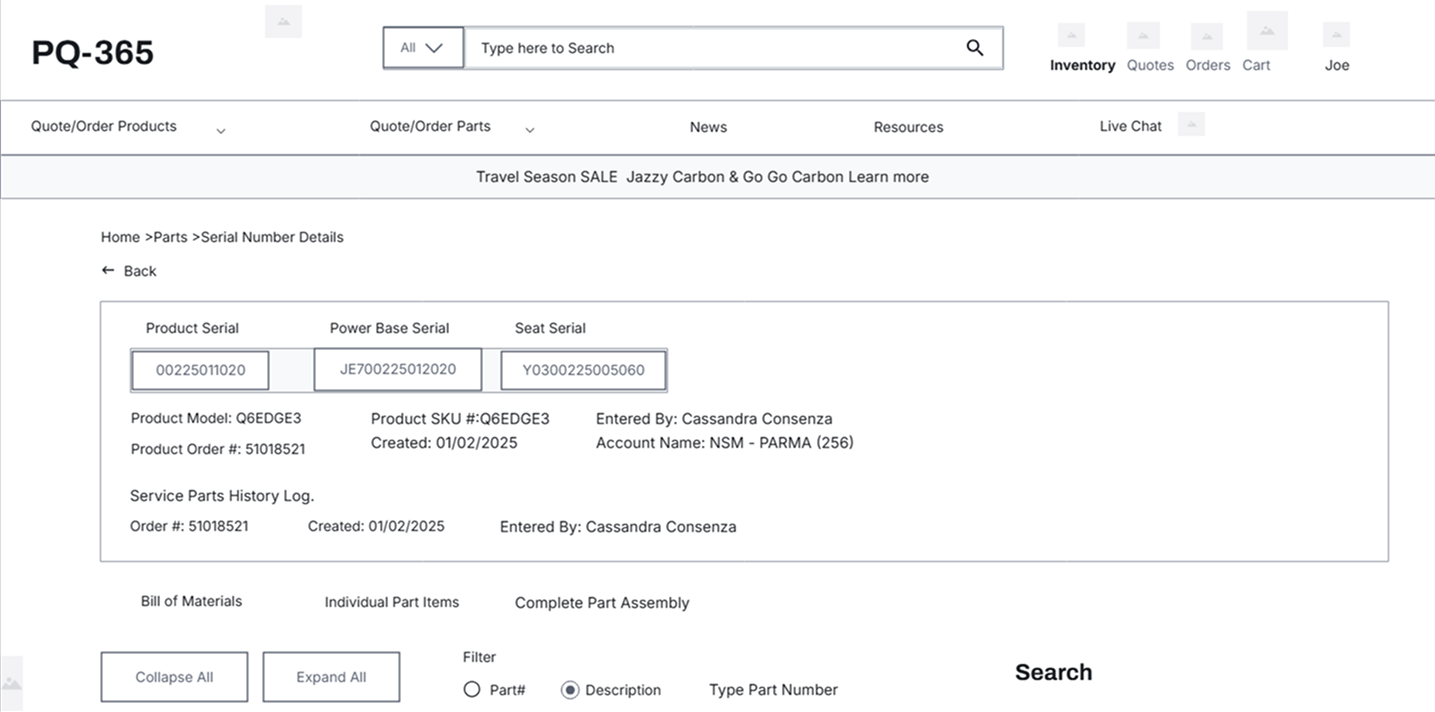1435x712 pixels.
Task: Go to Orders in the header
Action: pyautogui.click(x=1208, y=65)
